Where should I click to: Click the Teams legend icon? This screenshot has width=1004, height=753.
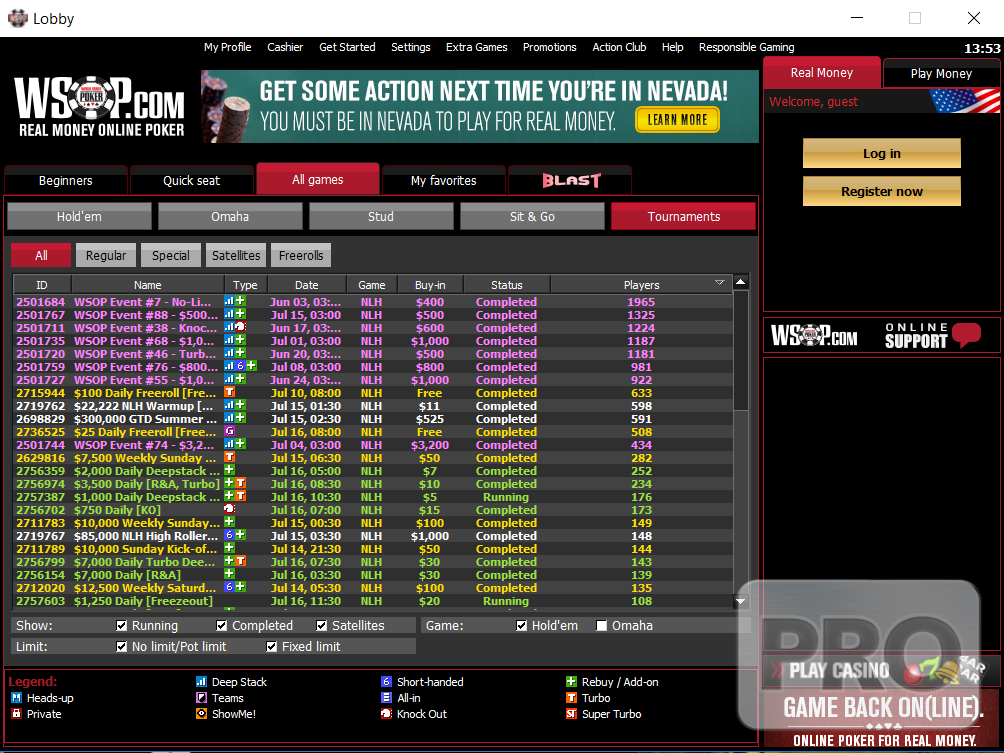click(x=201, y=698)
